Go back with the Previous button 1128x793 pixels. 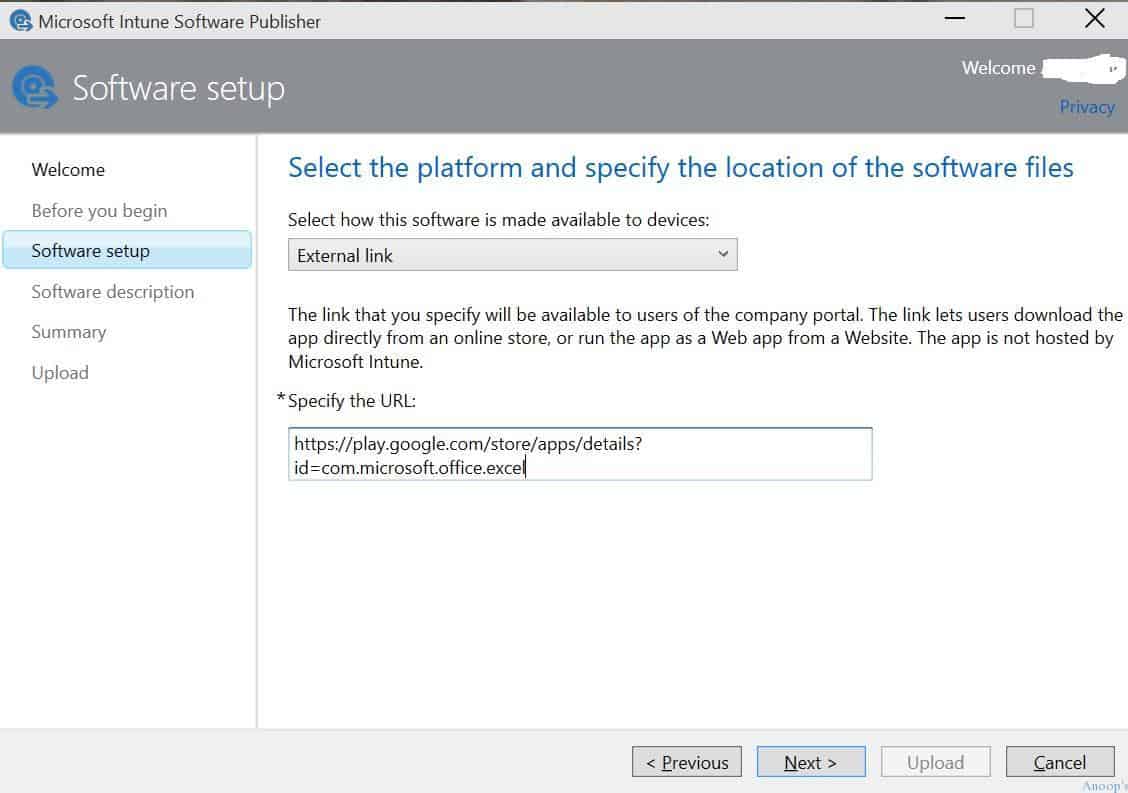coord(686,762)
